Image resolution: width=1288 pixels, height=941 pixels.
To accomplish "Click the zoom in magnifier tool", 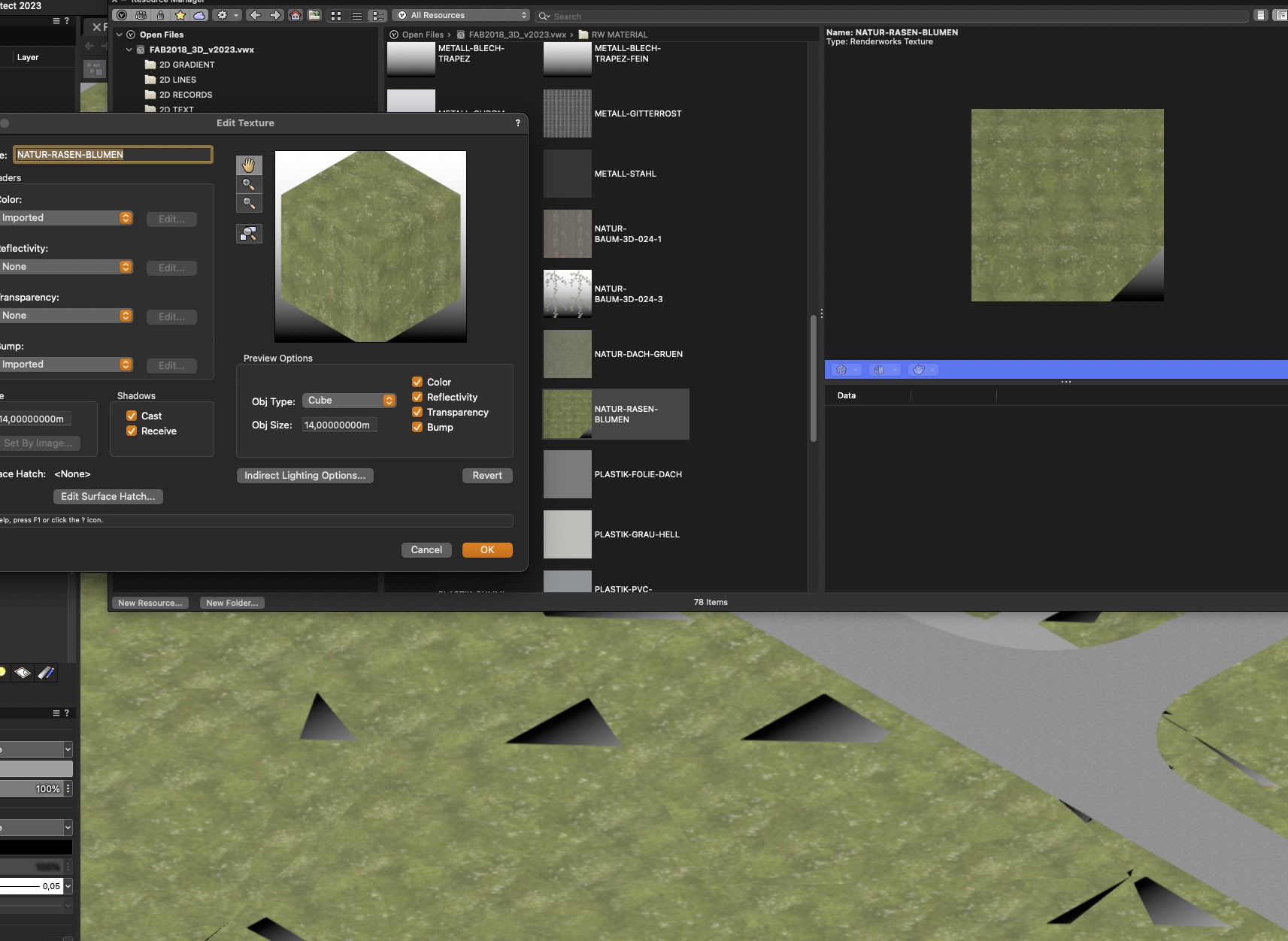I will tap(249, 185).
